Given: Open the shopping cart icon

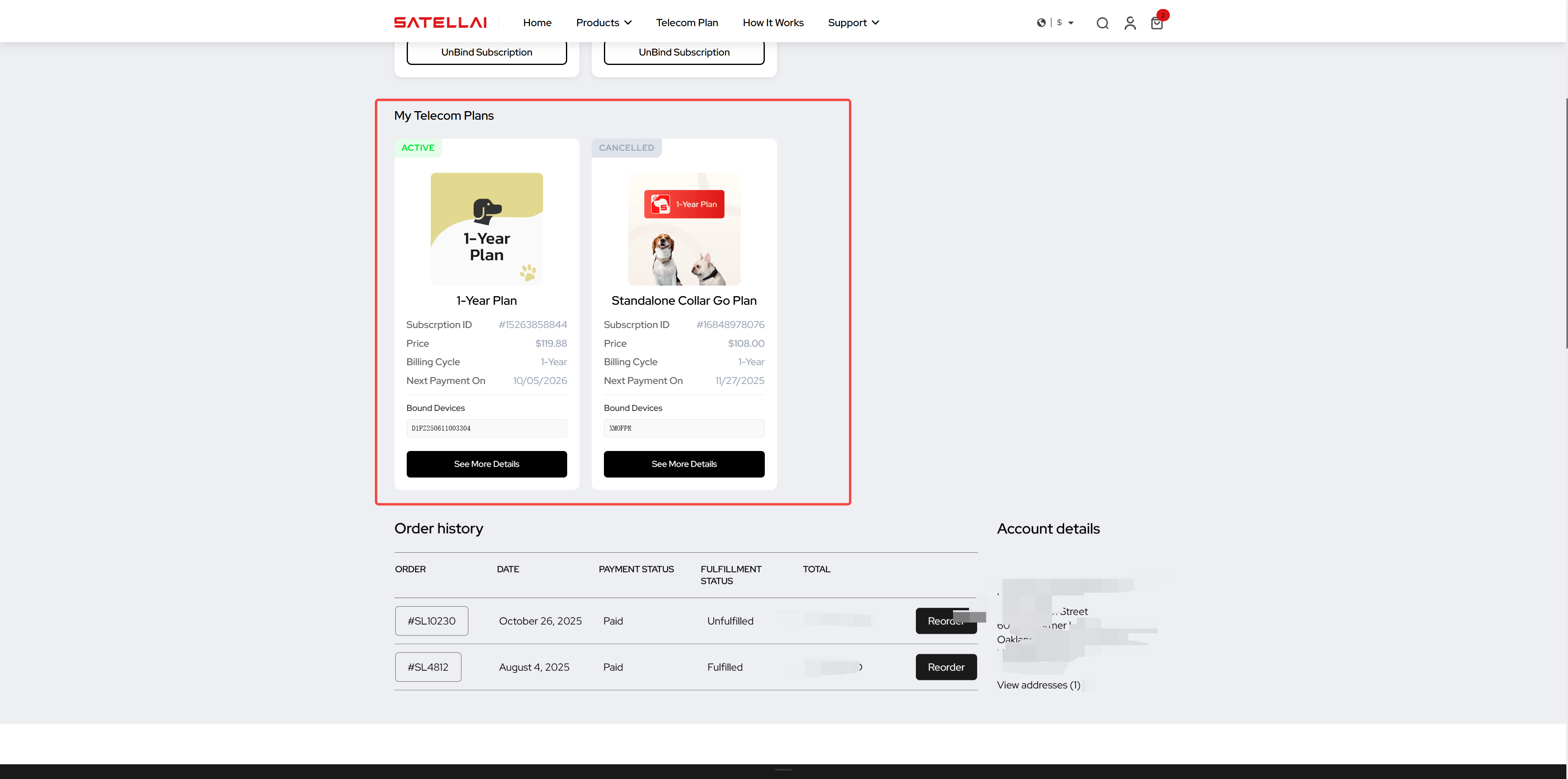Looking at the screenshot, I should pyautogui.click(x=1156, y=23).
